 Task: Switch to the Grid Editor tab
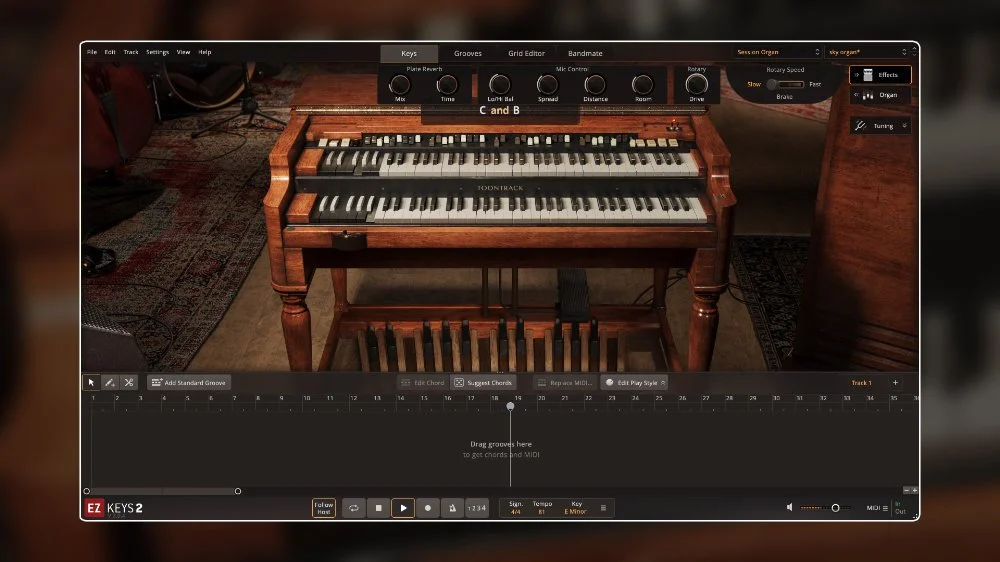pos(526,54)
